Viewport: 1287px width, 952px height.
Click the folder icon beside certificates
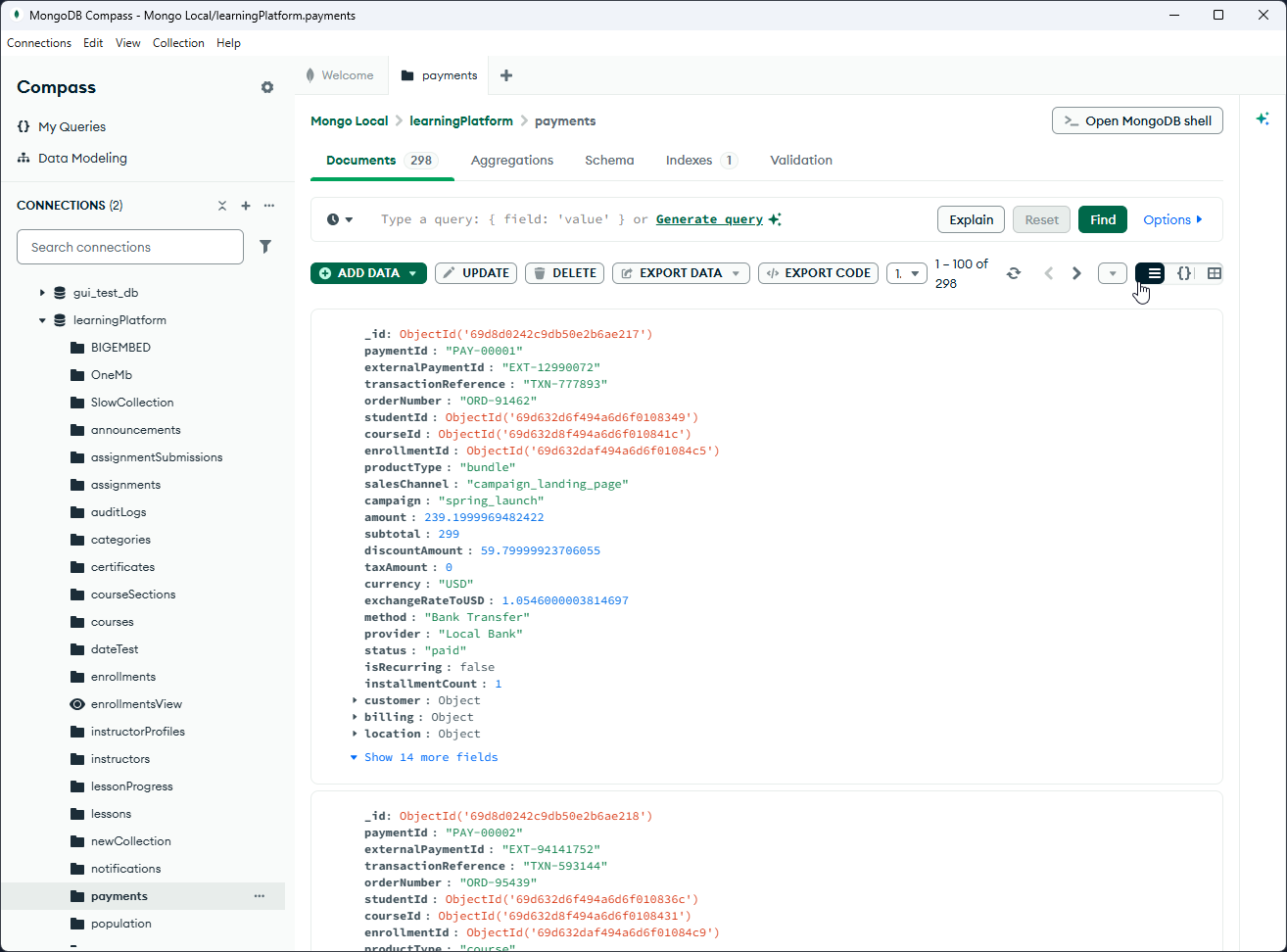77,567
